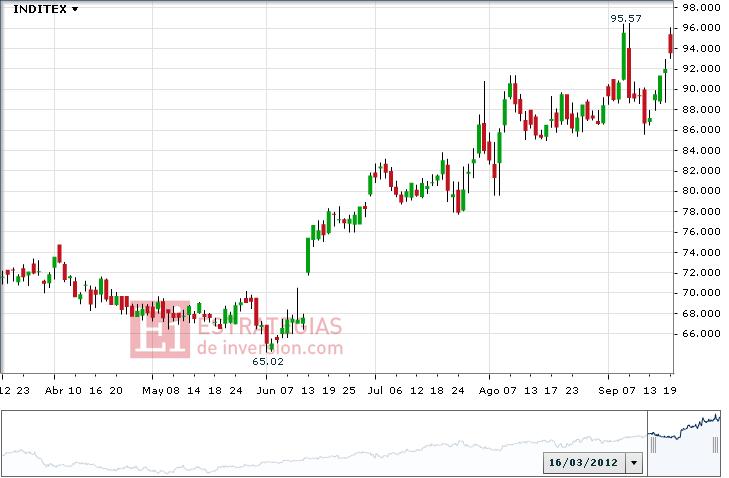Click the 92.000 price axis label
729x478 pixels.
pyautogui.click(x=701, y=68)
